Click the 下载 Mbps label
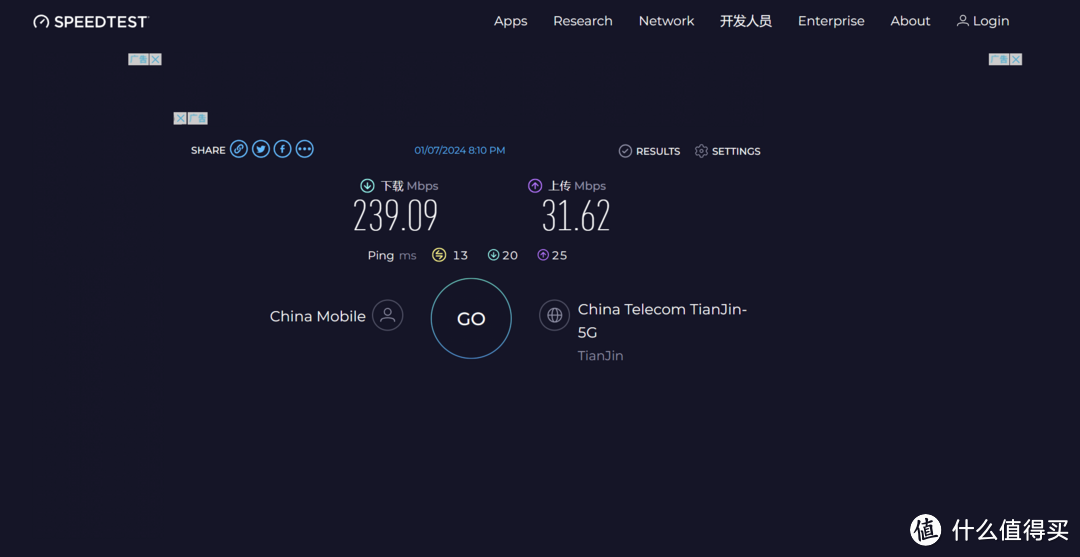Viewport: 1080px width, 557px height. coord(409,186)
